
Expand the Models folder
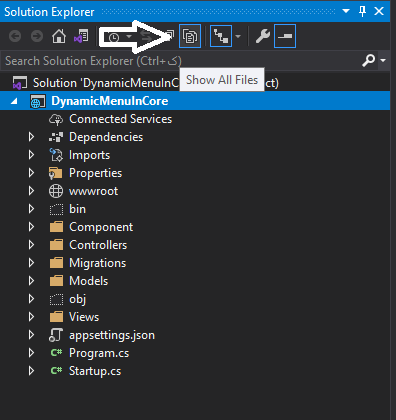(x=31, y=281)
